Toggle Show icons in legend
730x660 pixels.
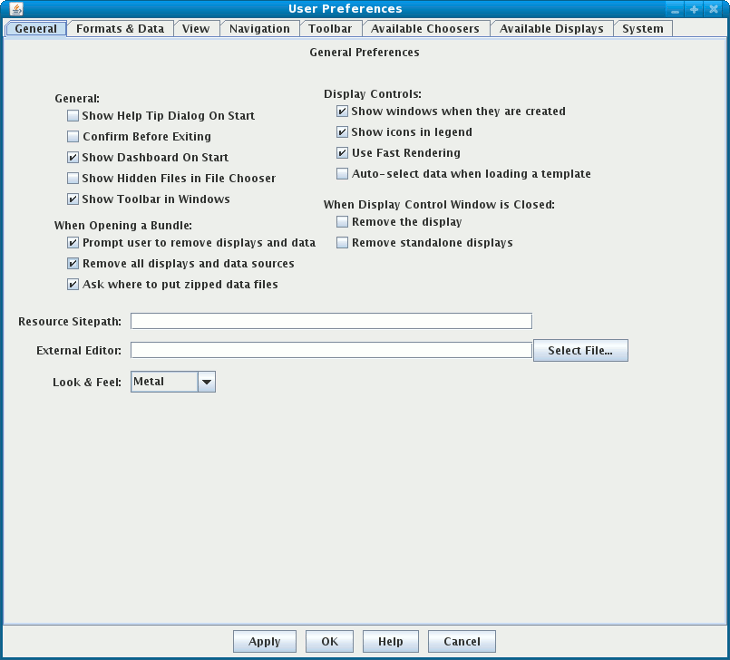(342, 132)
